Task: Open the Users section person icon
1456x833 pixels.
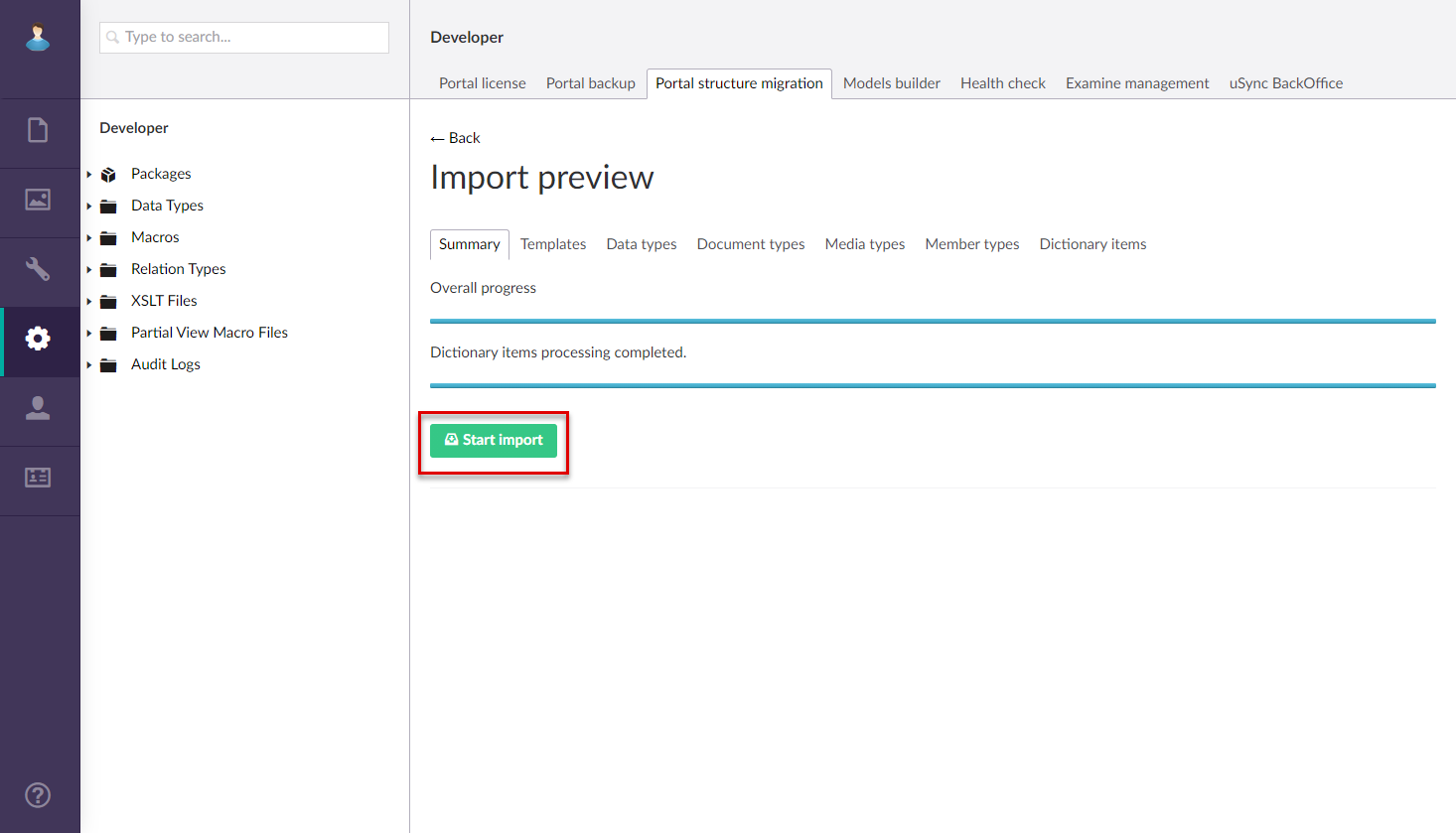Action: tap(38, 408)
